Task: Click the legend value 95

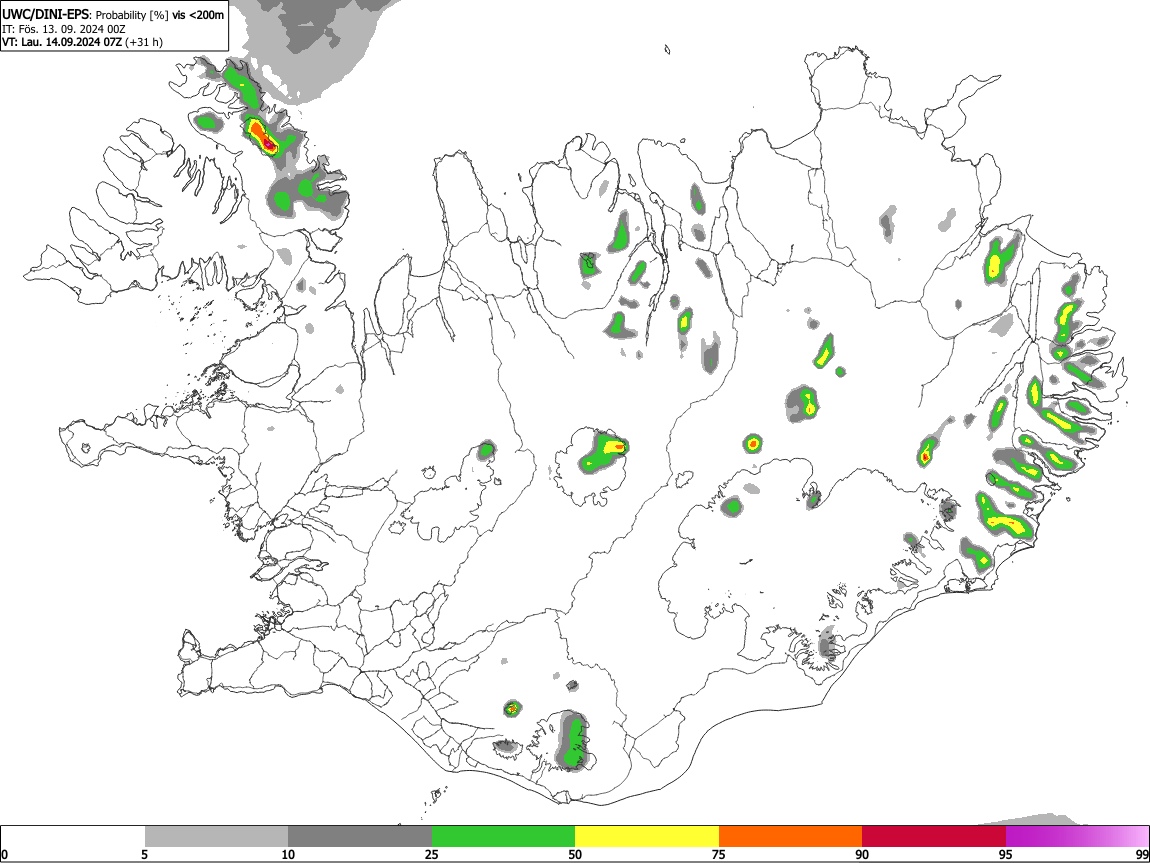Action: coord(1006,854)
